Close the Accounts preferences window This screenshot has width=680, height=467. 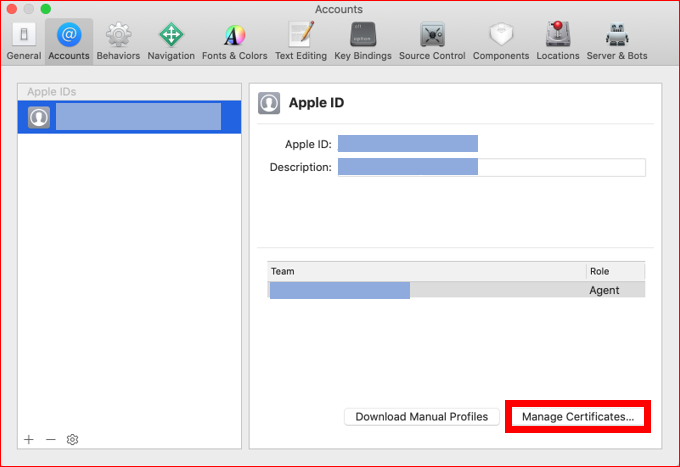pos(12,9)
